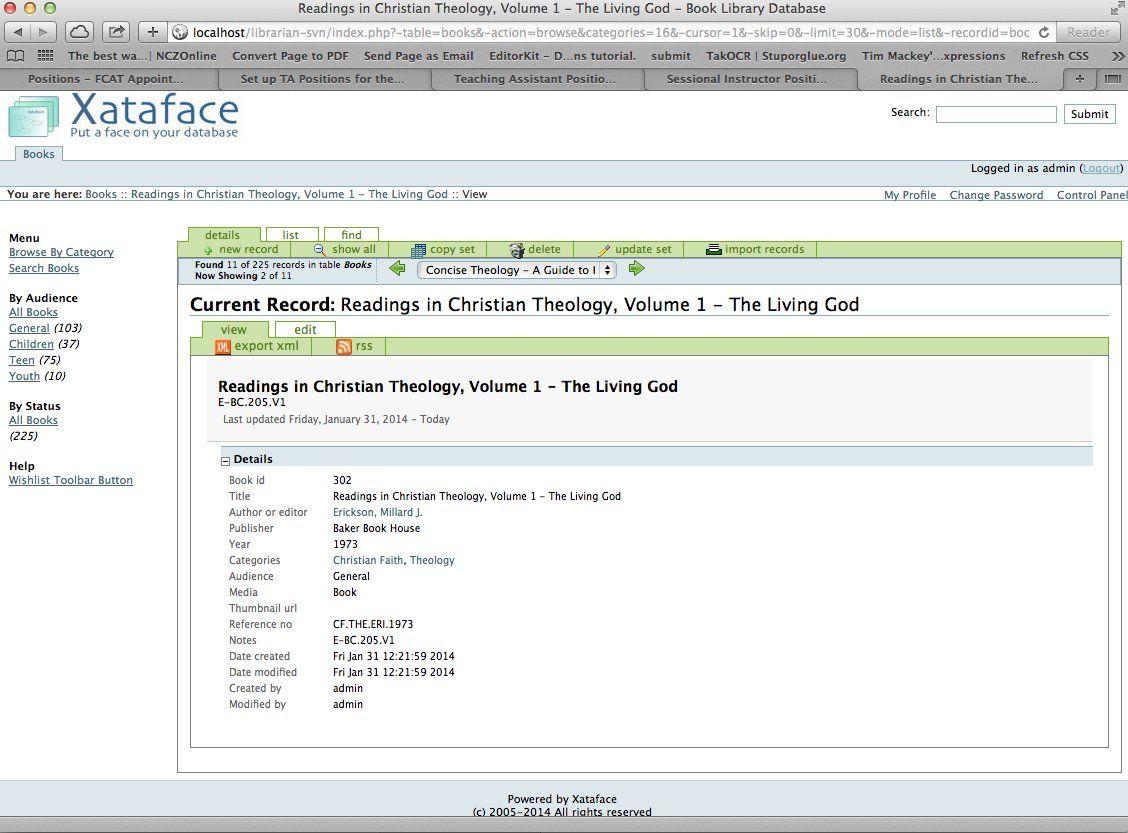Open the Christian Faith category link
The width and height of the screenshot is (1128, 833).
click(368, 560)
